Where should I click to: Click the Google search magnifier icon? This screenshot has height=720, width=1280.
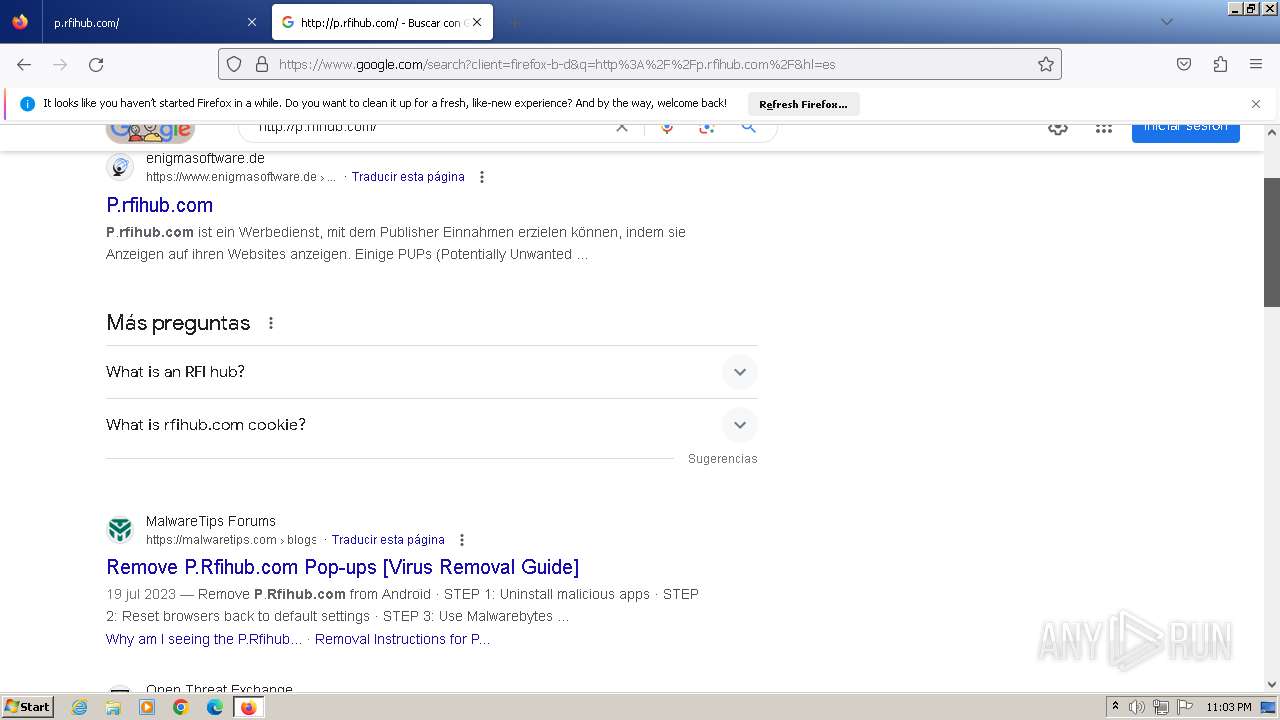(748, 127)
